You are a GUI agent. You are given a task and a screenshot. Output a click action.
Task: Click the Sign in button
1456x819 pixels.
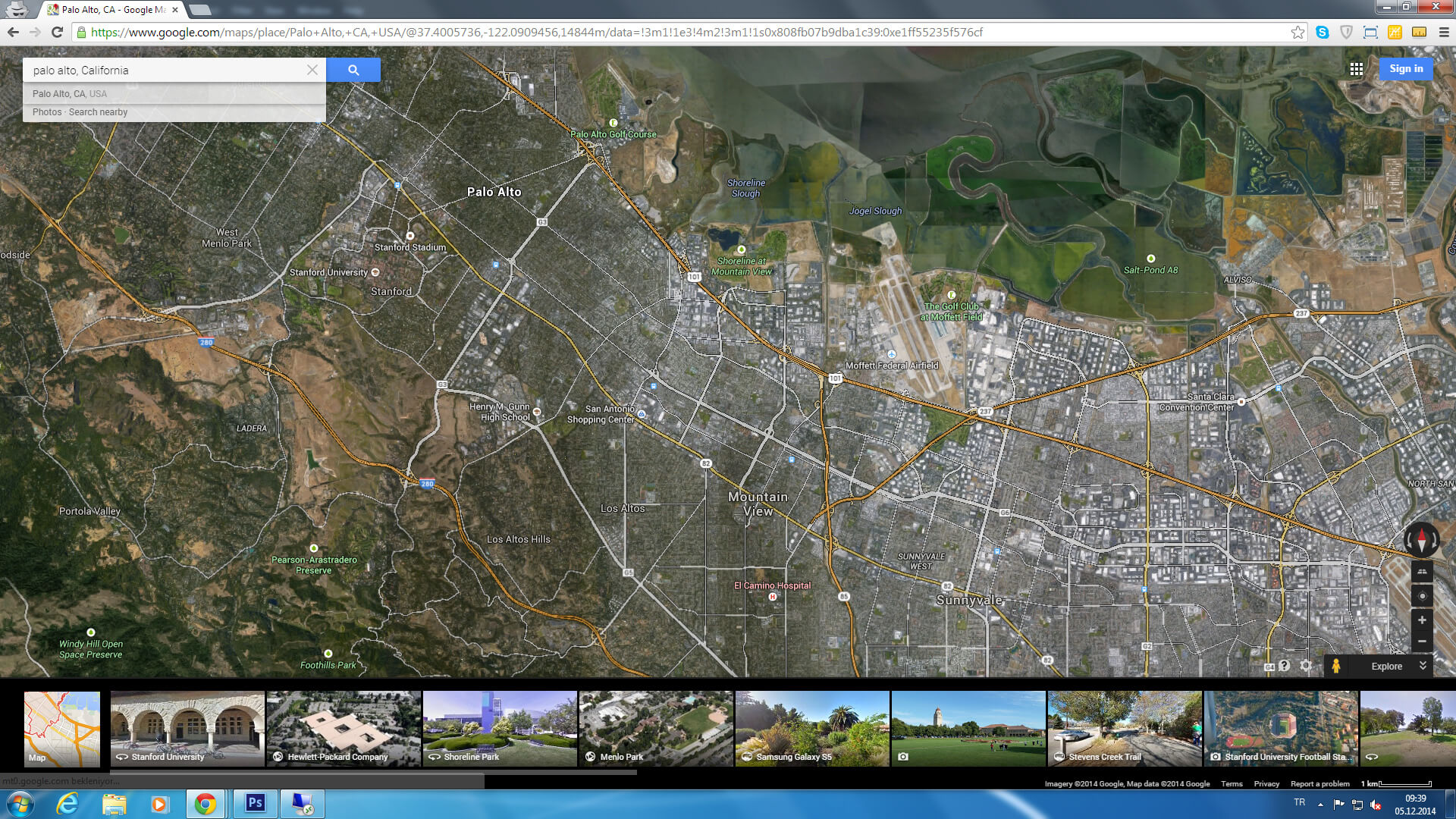(x=1406, y=68)
